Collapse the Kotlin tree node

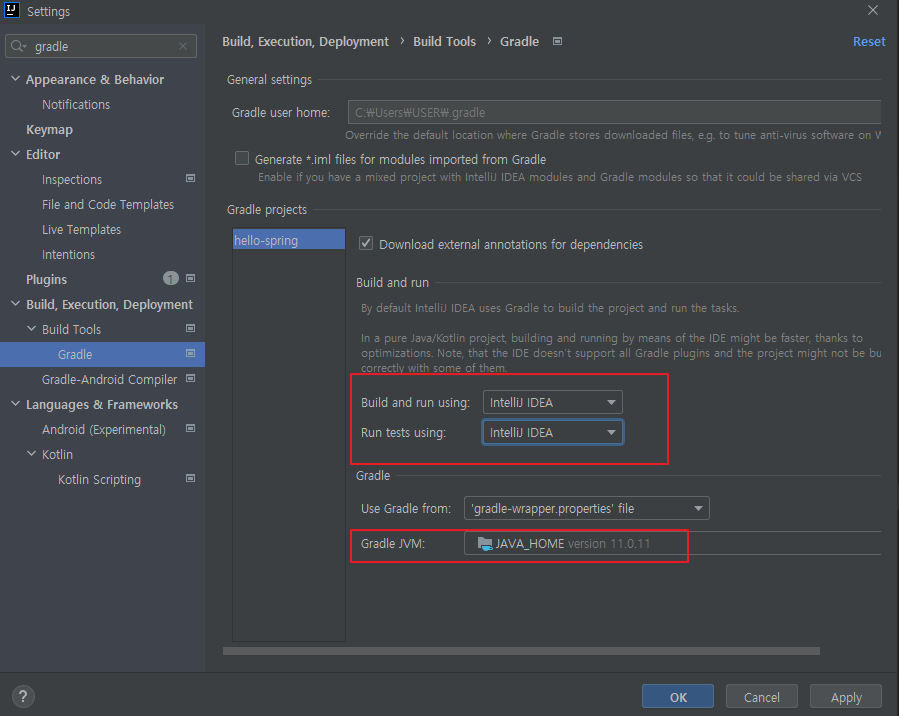pyautogui.click(x=32, y=453)
